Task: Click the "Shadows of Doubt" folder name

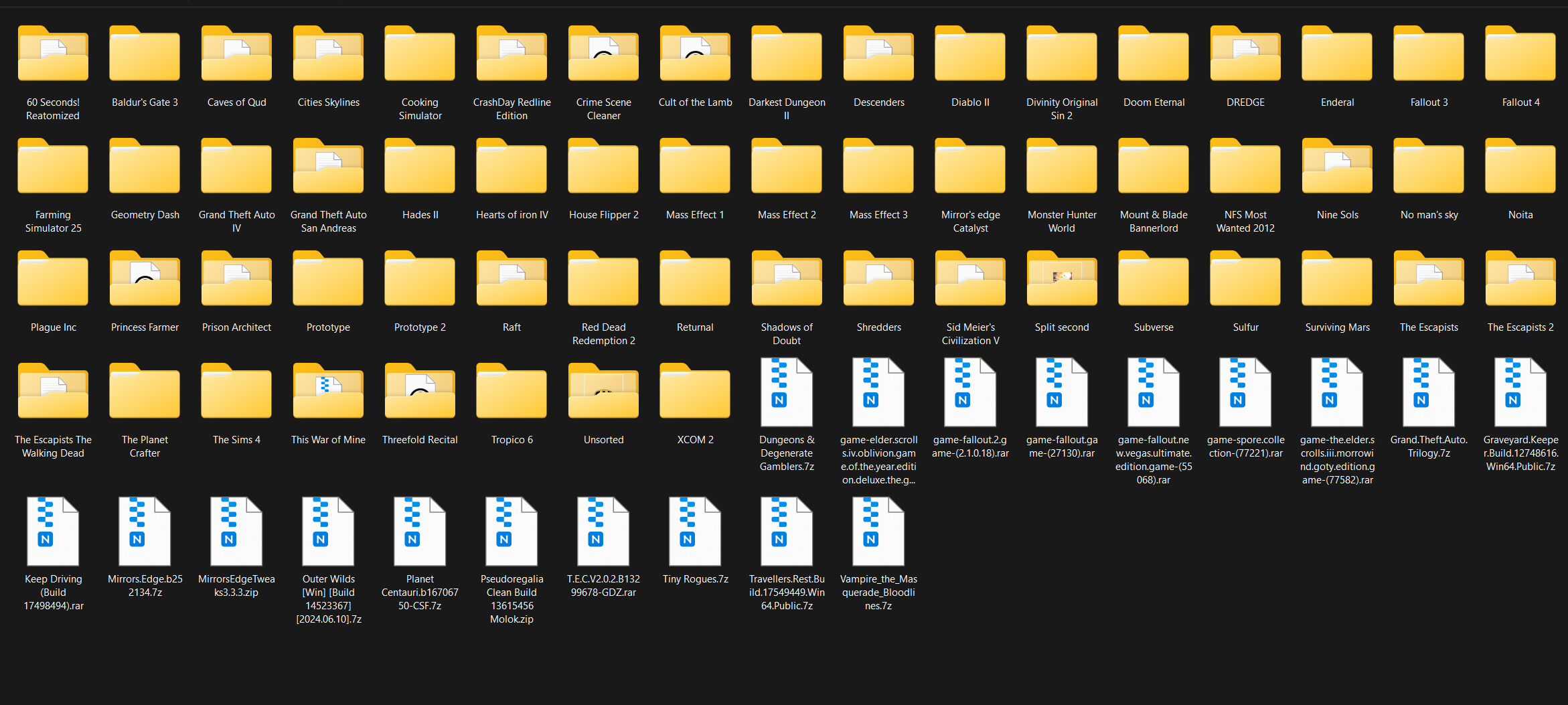Action: click(x=787, y=334)
